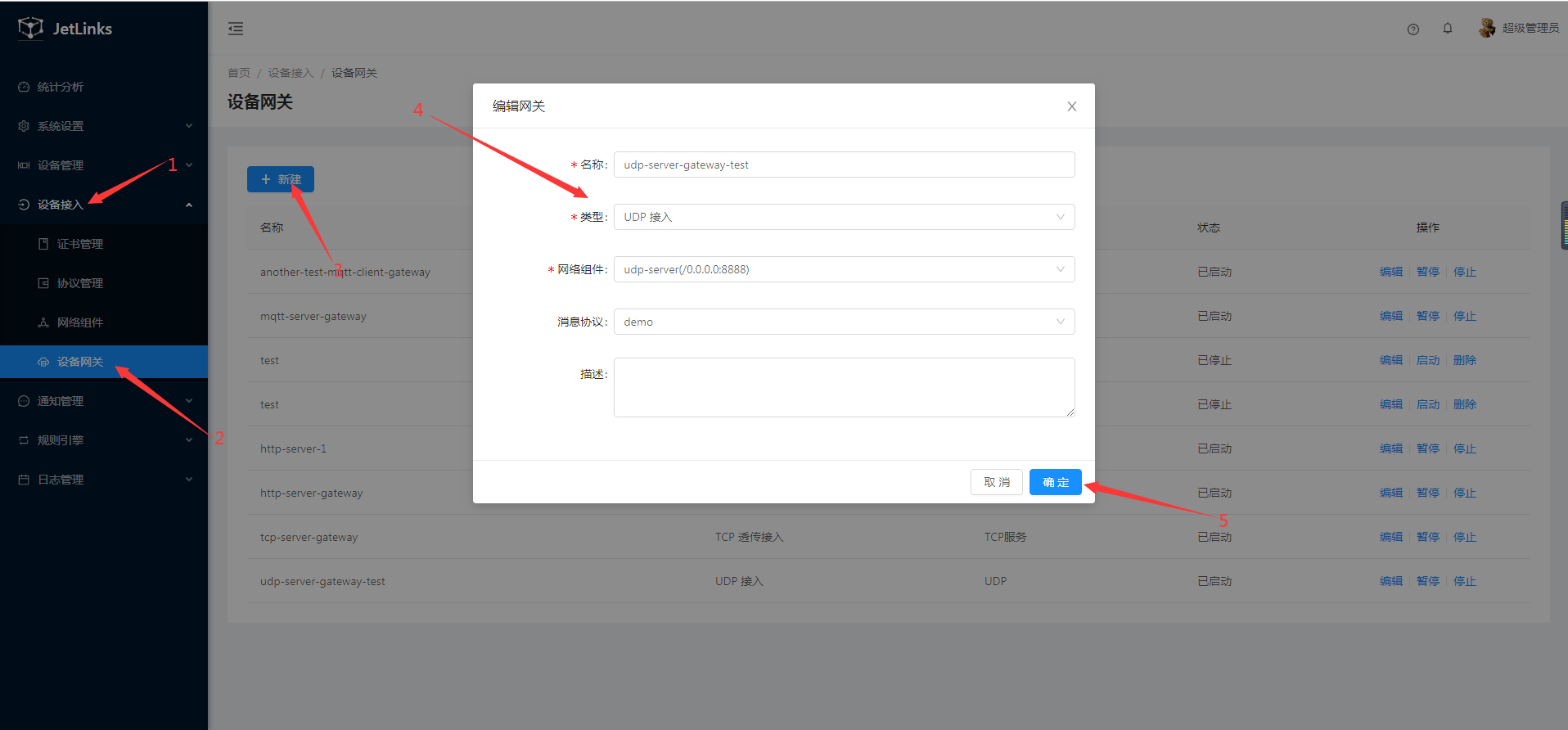Click 停止 for http-server-1 row
Viewport: 1568px width, 730px height.
pos(1465,448)
